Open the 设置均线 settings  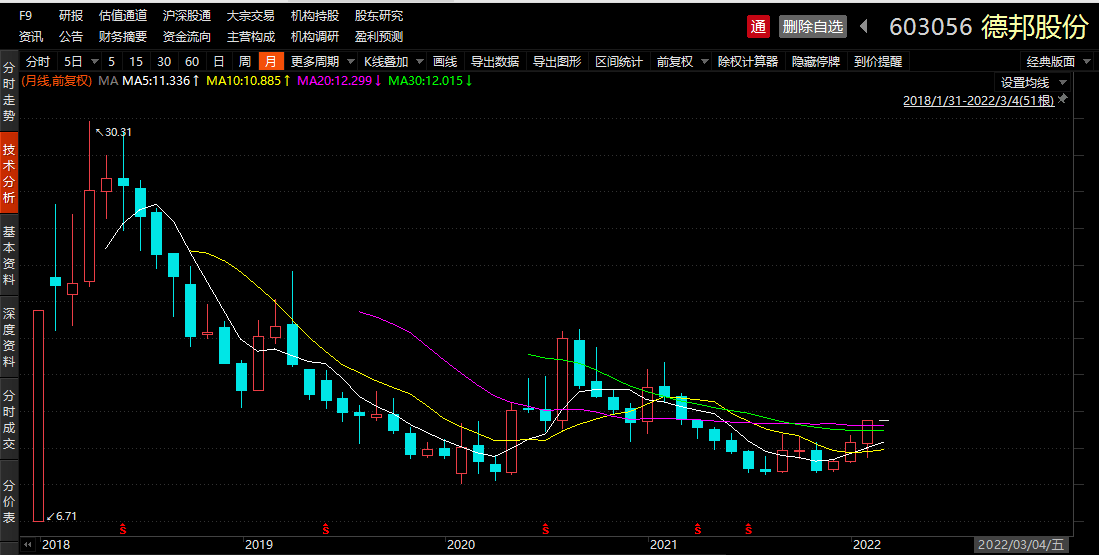[1033, 82]
